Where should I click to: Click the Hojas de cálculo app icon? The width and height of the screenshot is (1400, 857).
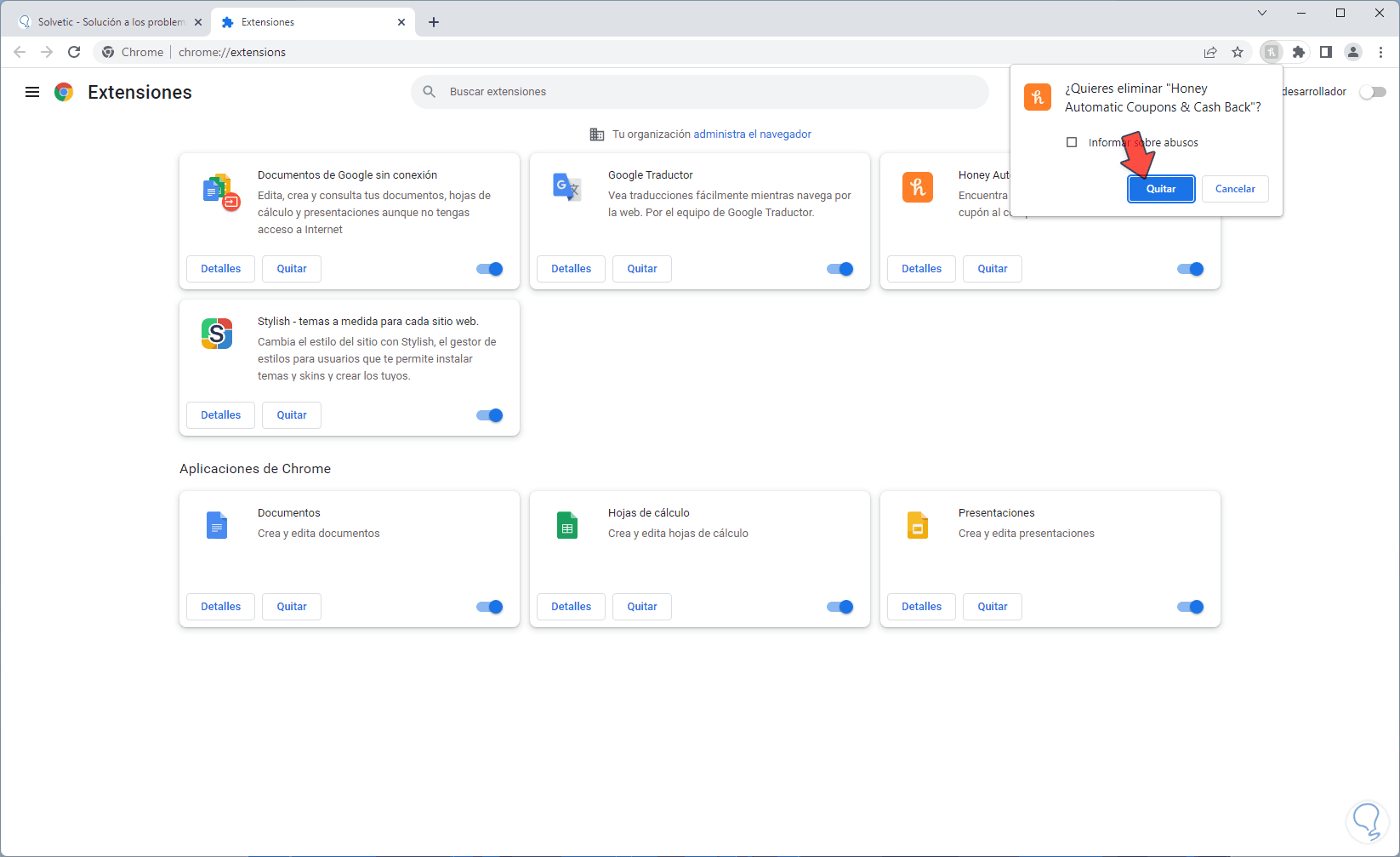point(567,525)
